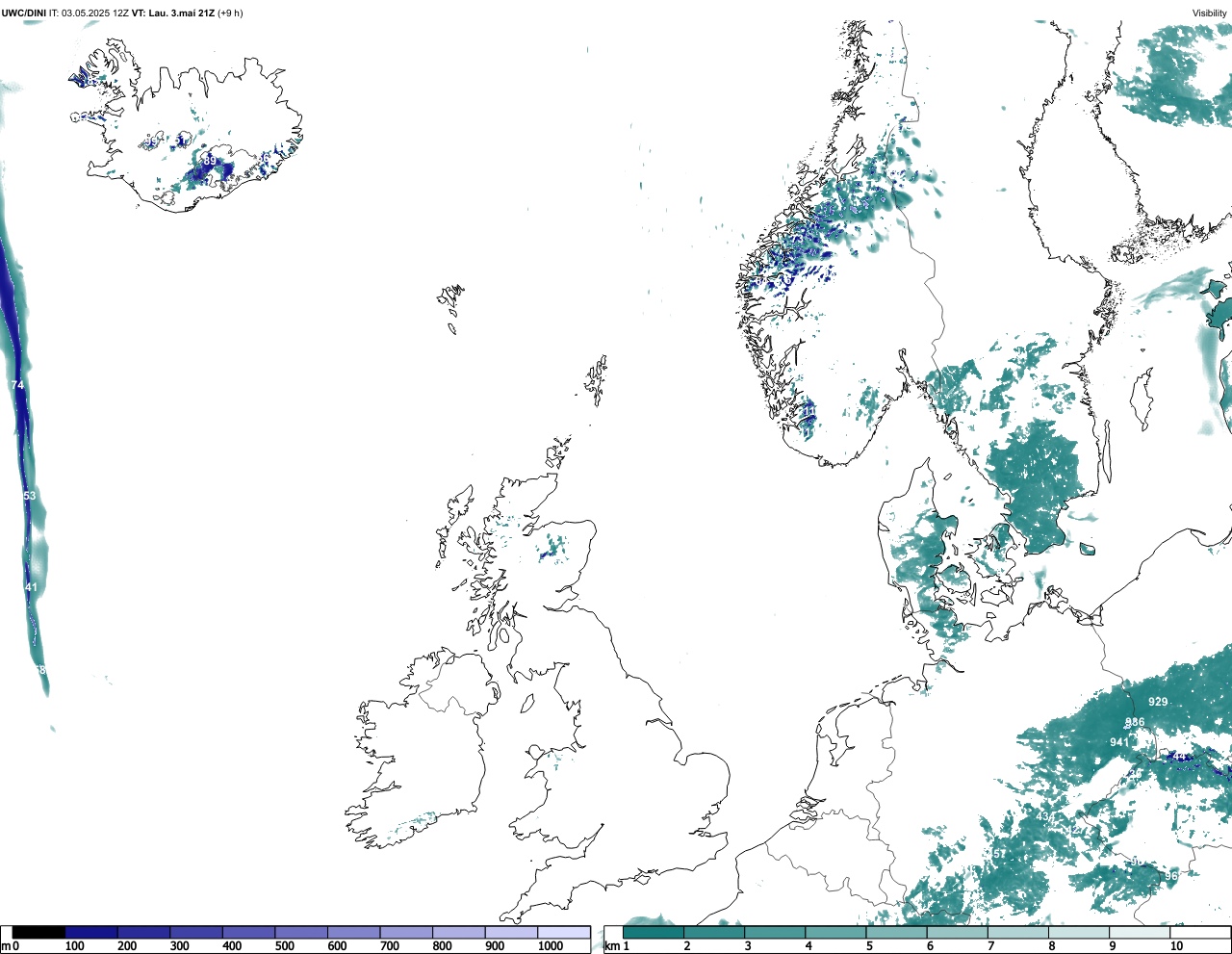Click the '1000' tick on meter scale
The height and width of the screenshot is (954, 1232).
(x=550, y=946)
